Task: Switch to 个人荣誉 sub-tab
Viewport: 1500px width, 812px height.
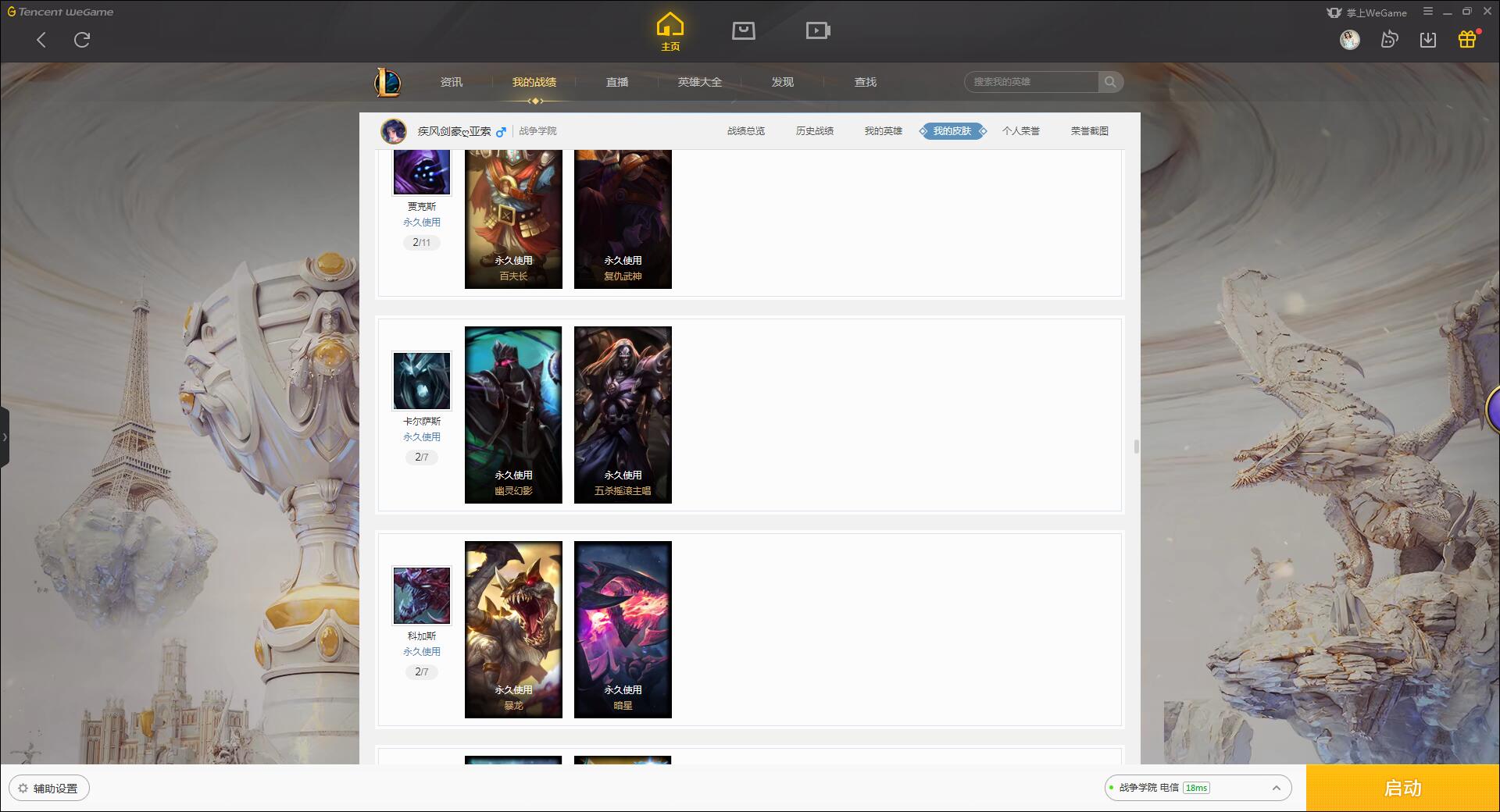Action: 1021,131
